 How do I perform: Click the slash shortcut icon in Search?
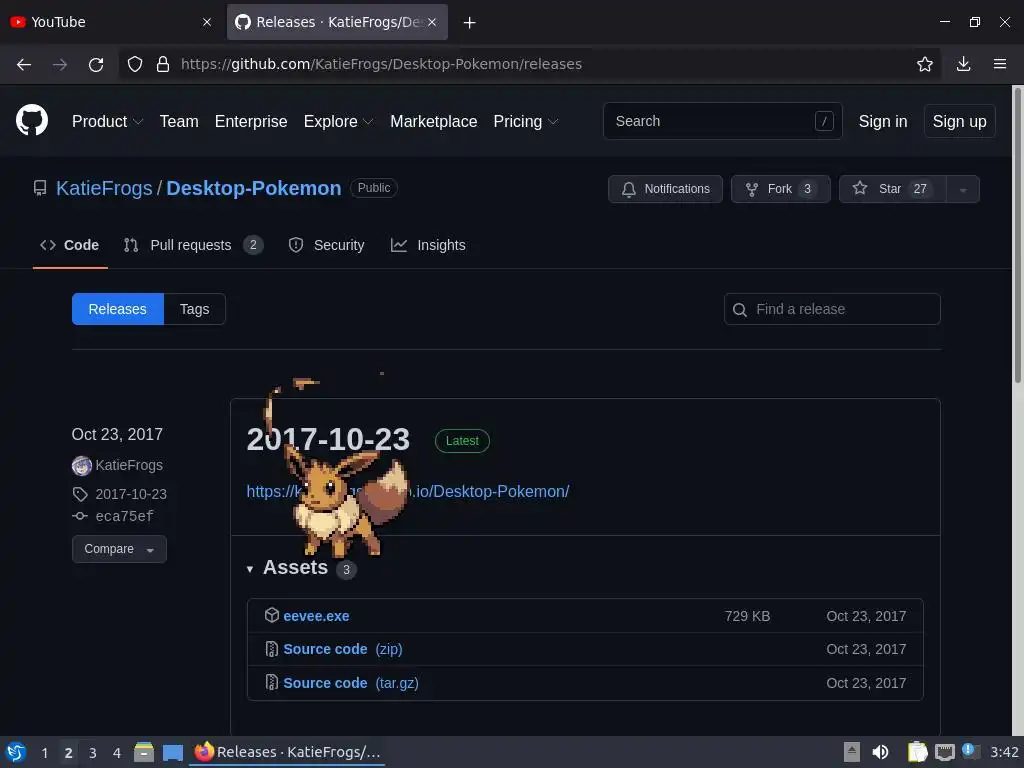click(x=824, y=121)
